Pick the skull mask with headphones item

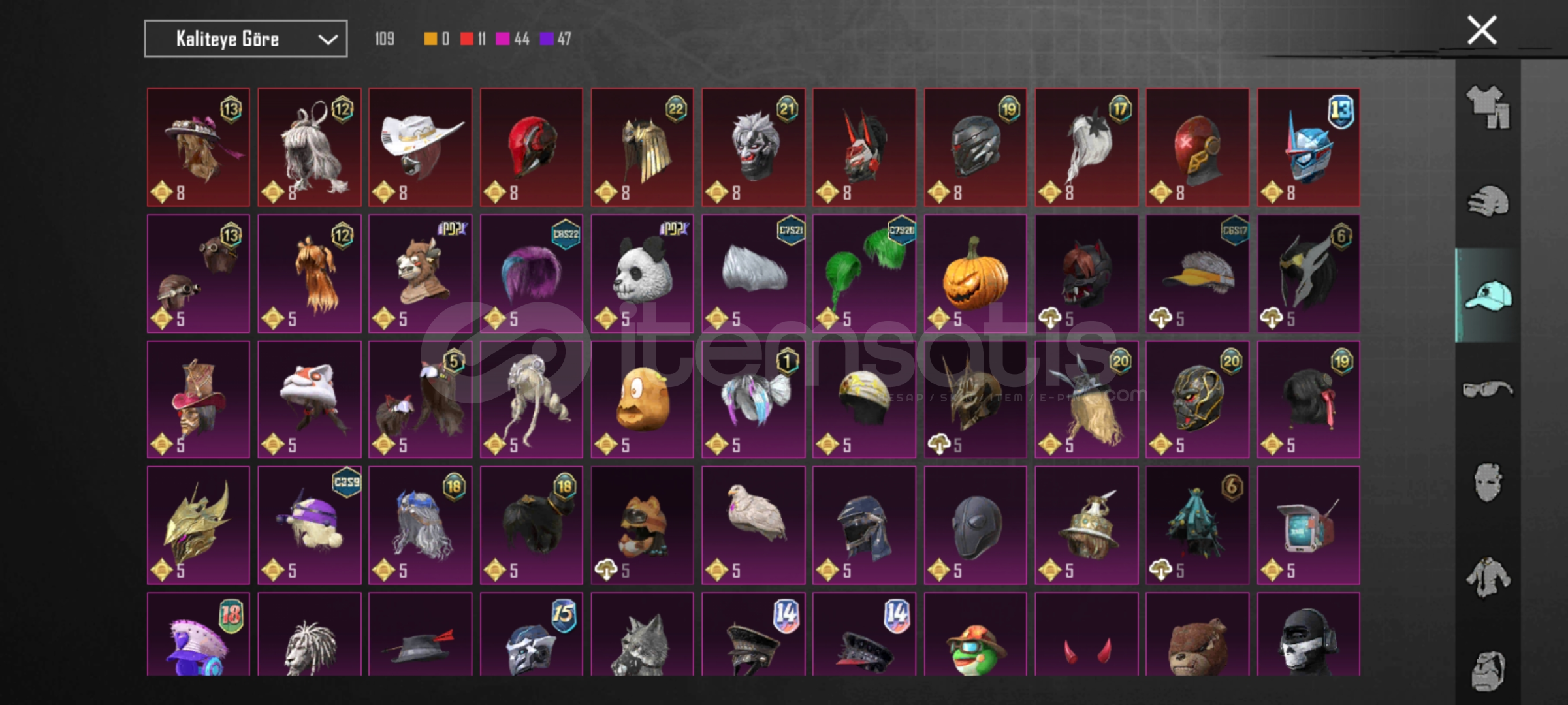click(1308, 634)
